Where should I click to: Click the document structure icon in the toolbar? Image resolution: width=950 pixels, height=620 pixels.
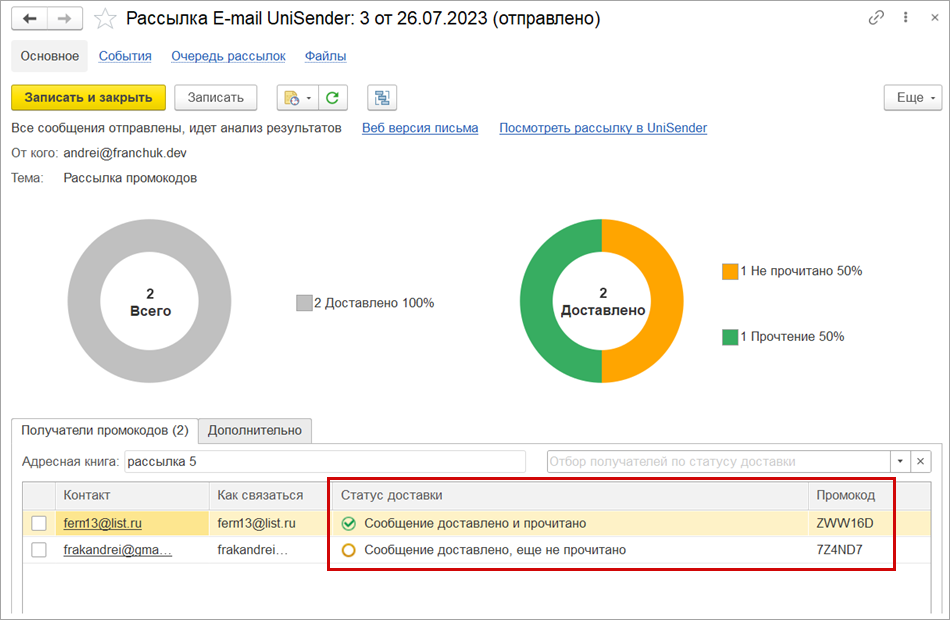pos(382,97)
